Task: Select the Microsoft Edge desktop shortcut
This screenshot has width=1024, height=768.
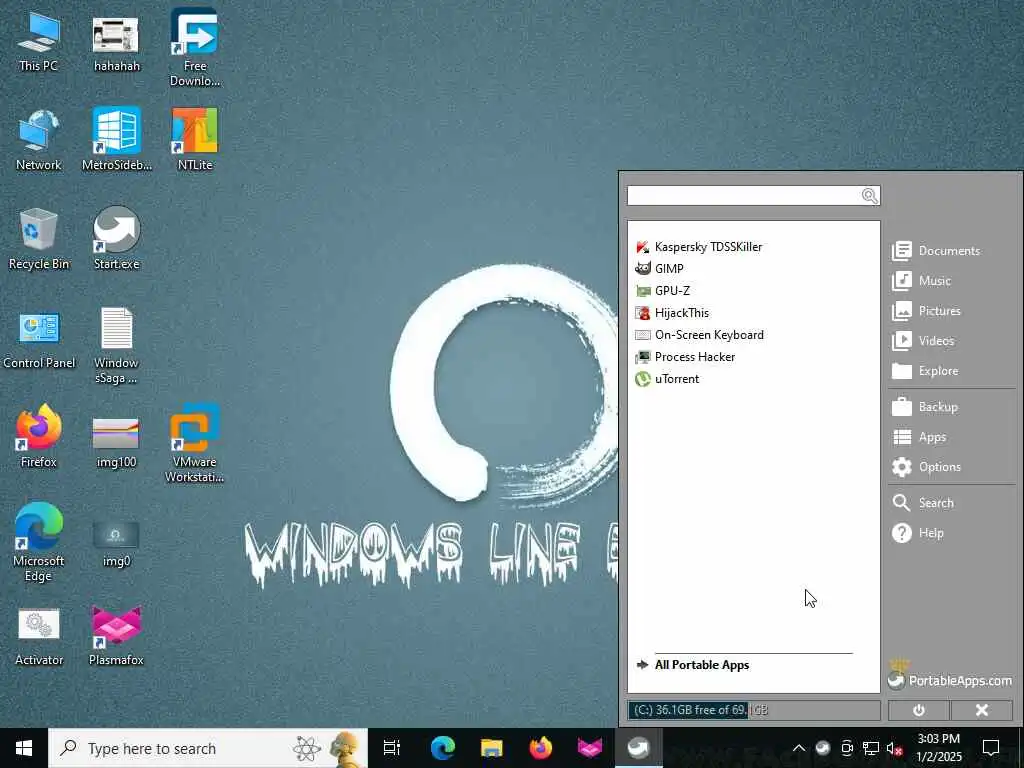Action: pos(39,542)
